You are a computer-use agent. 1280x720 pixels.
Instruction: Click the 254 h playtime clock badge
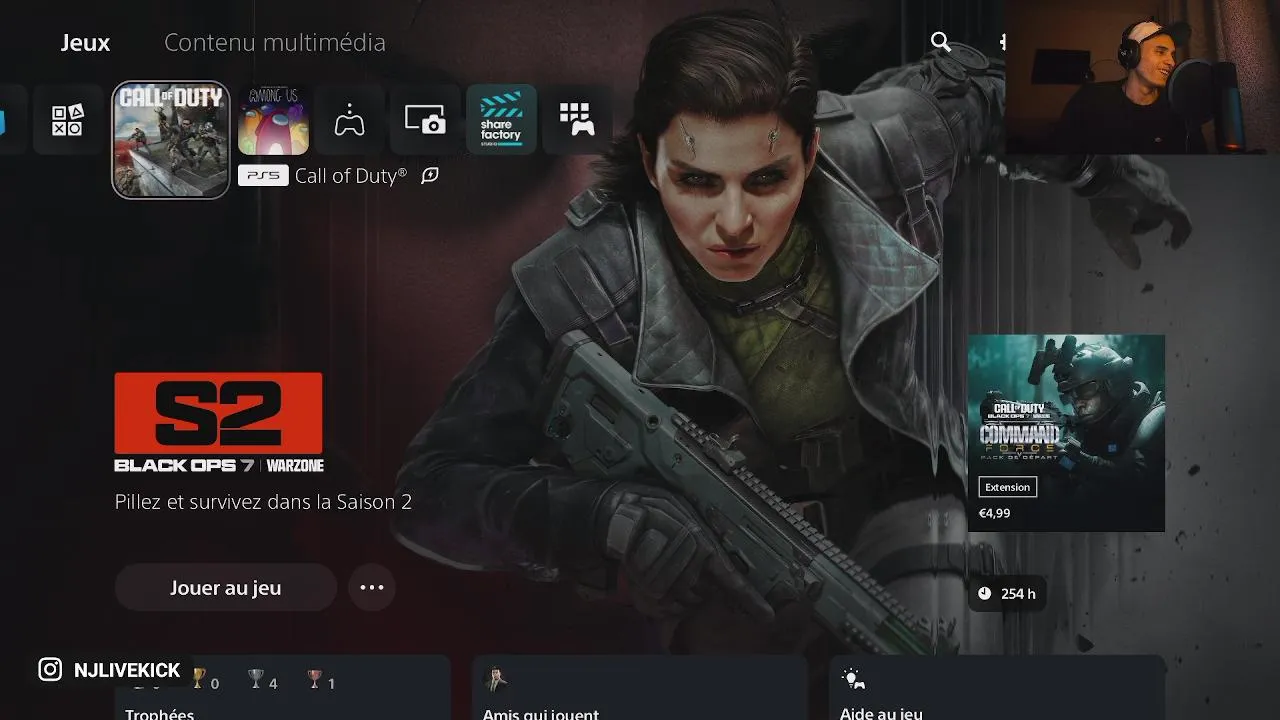[x=1006, y=593]
